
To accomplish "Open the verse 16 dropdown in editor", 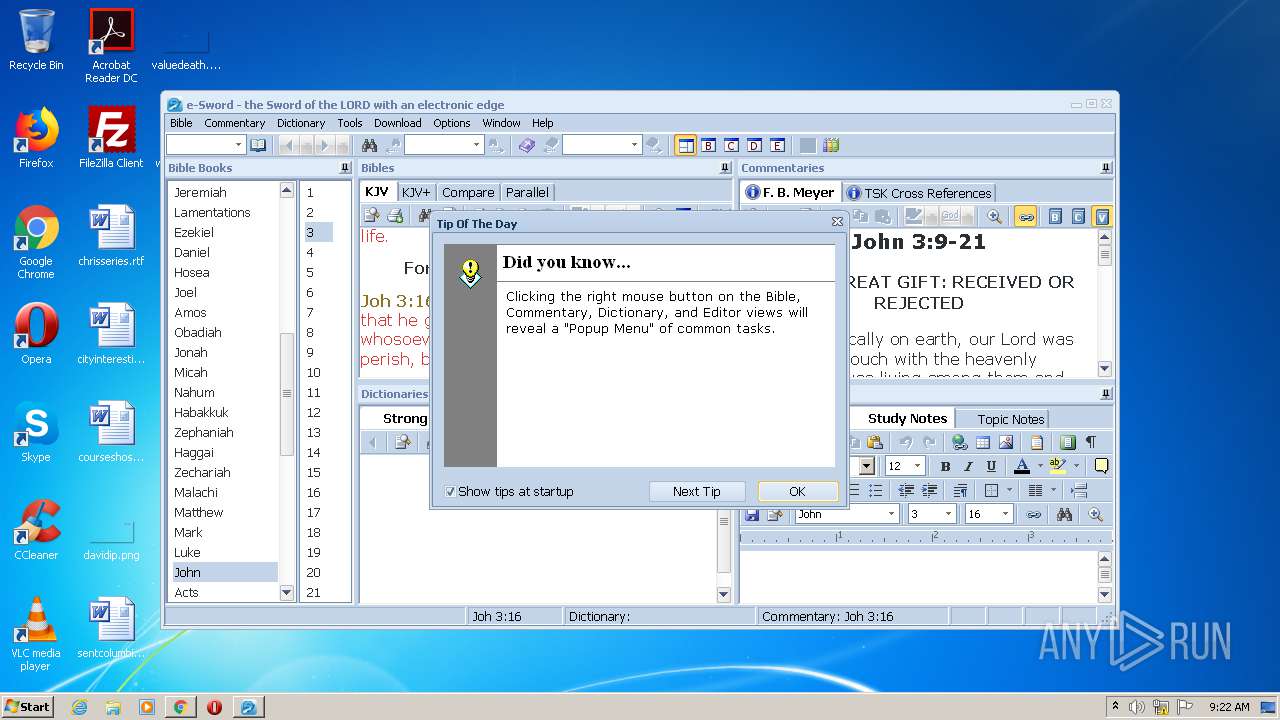I will [x=1005, y=514].
